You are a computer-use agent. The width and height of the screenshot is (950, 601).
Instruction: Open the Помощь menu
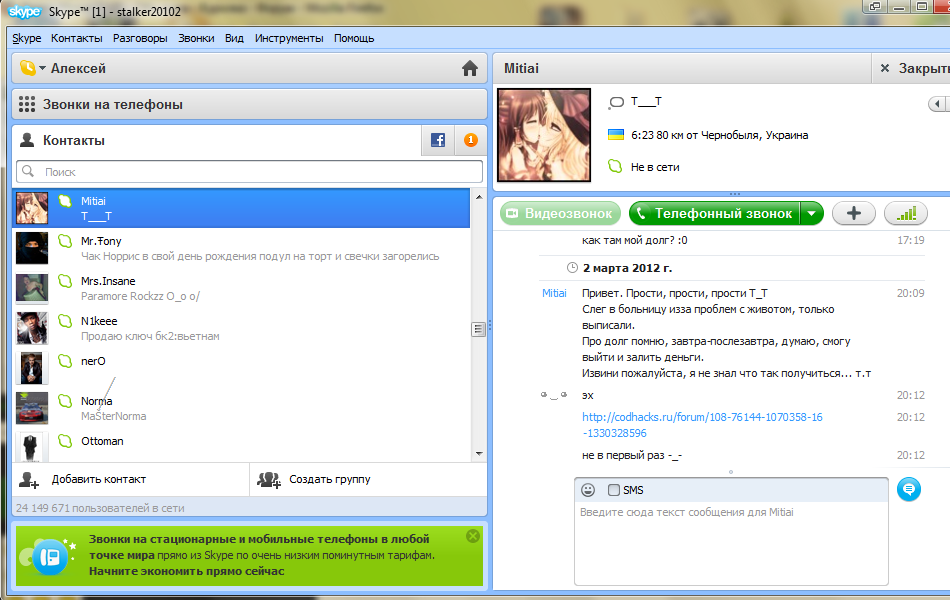(x=354, y=38)
